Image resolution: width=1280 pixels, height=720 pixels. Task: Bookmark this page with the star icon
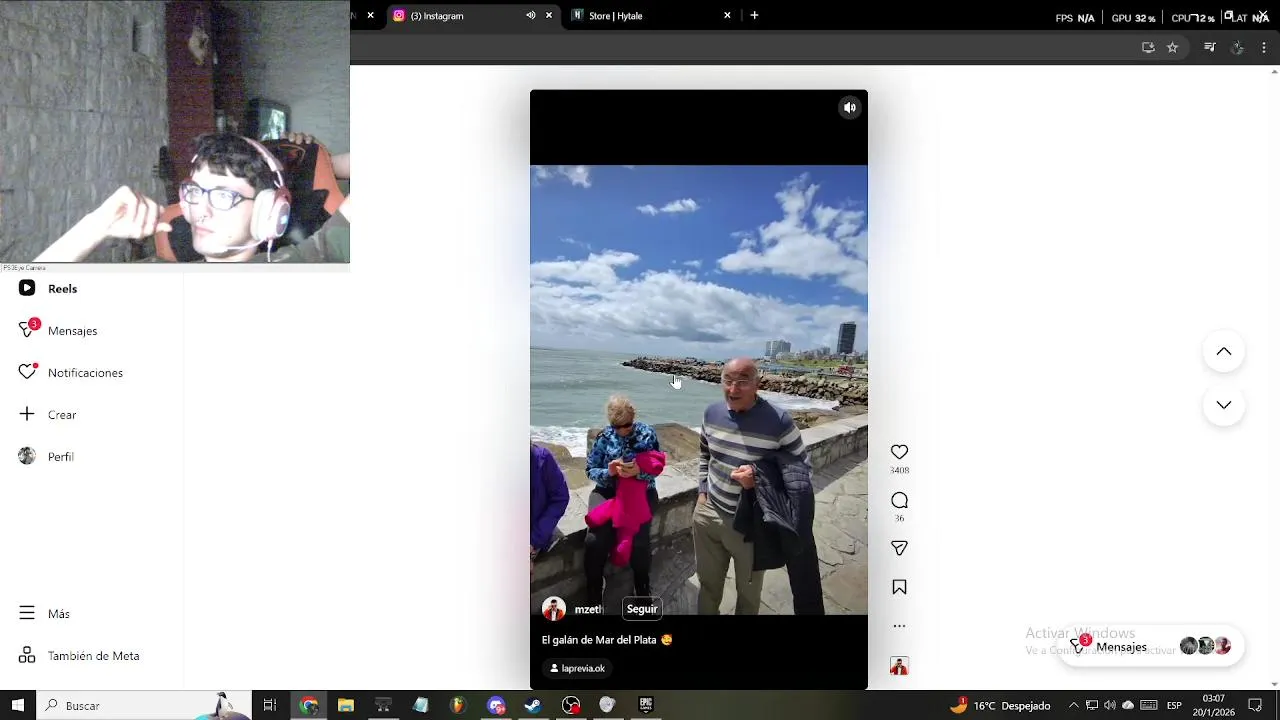click(1172, 47)
